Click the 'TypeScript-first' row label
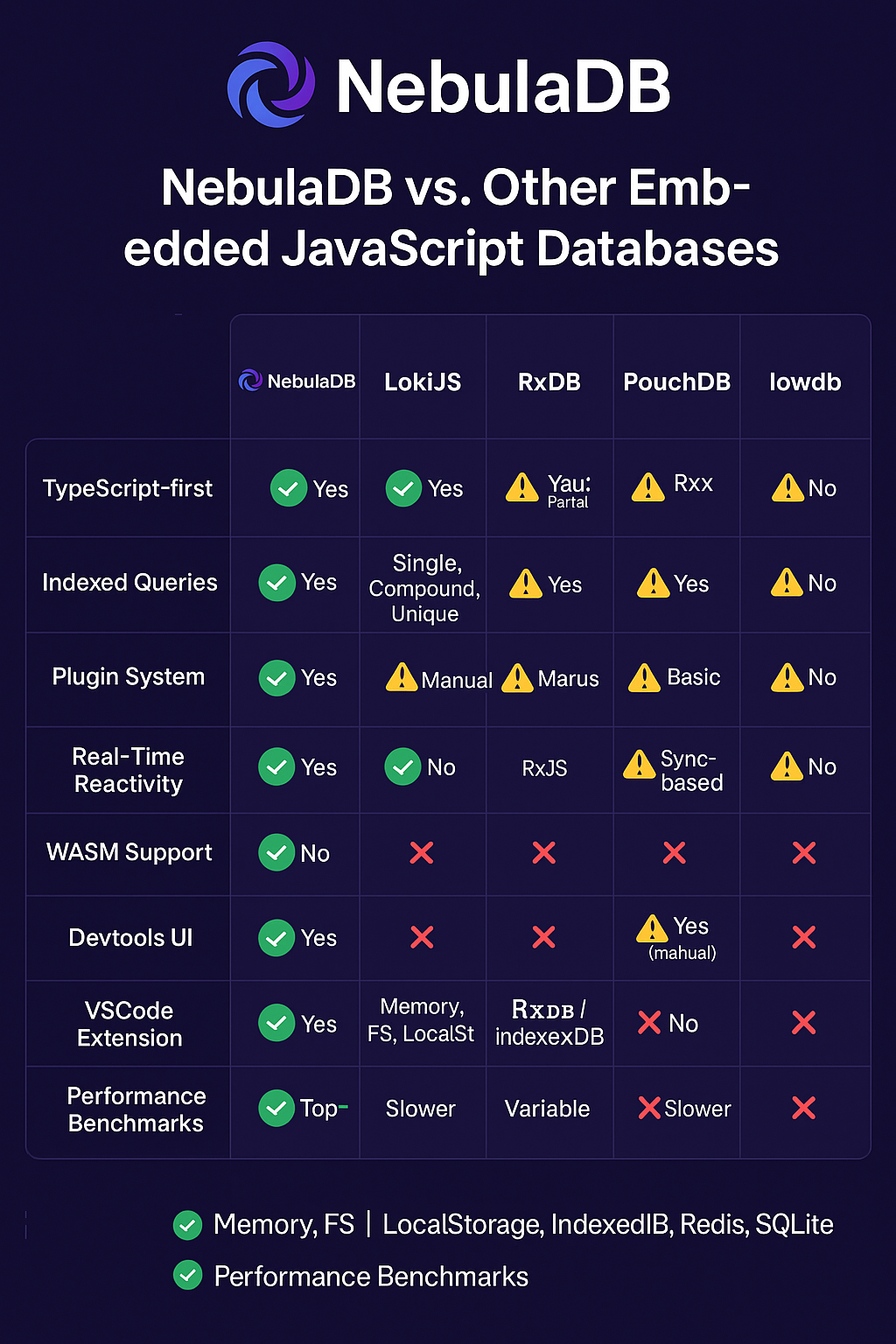 [x=128, y=488]
